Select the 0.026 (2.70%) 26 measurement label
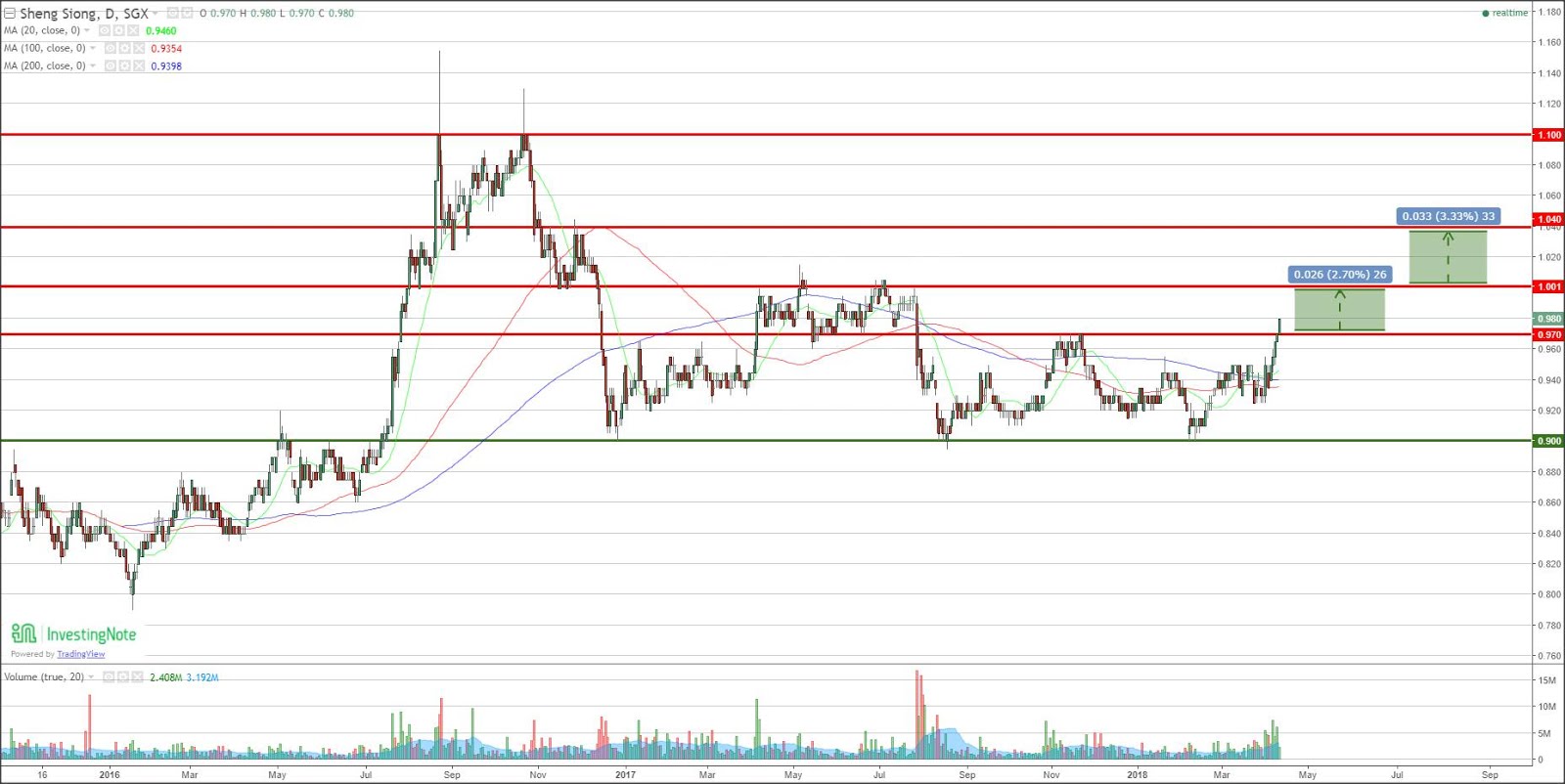The width and height of the screenshot is (1565, 784). coord(1340,275)
